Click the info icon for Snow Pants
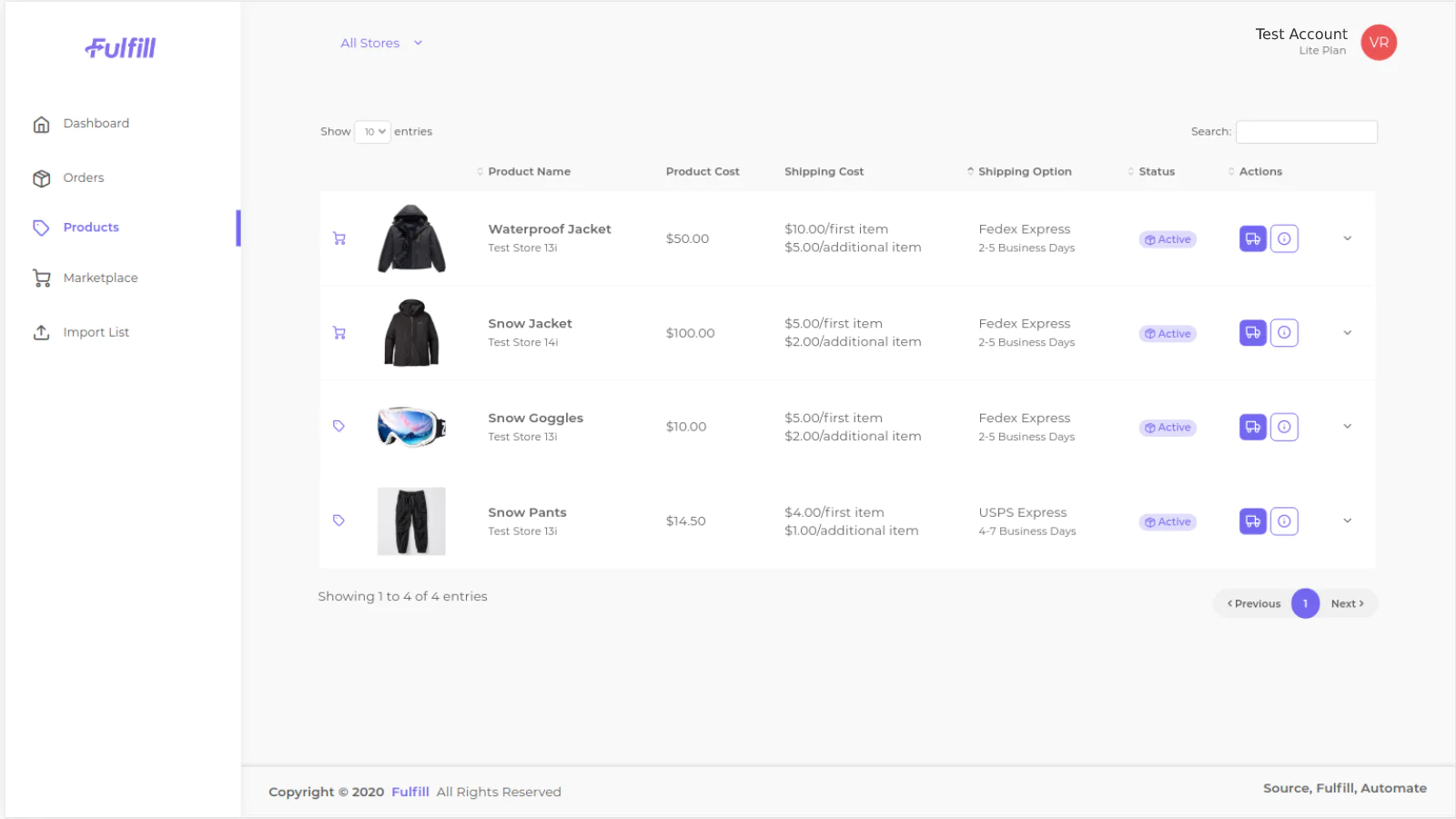 [x=1284, y=521]
